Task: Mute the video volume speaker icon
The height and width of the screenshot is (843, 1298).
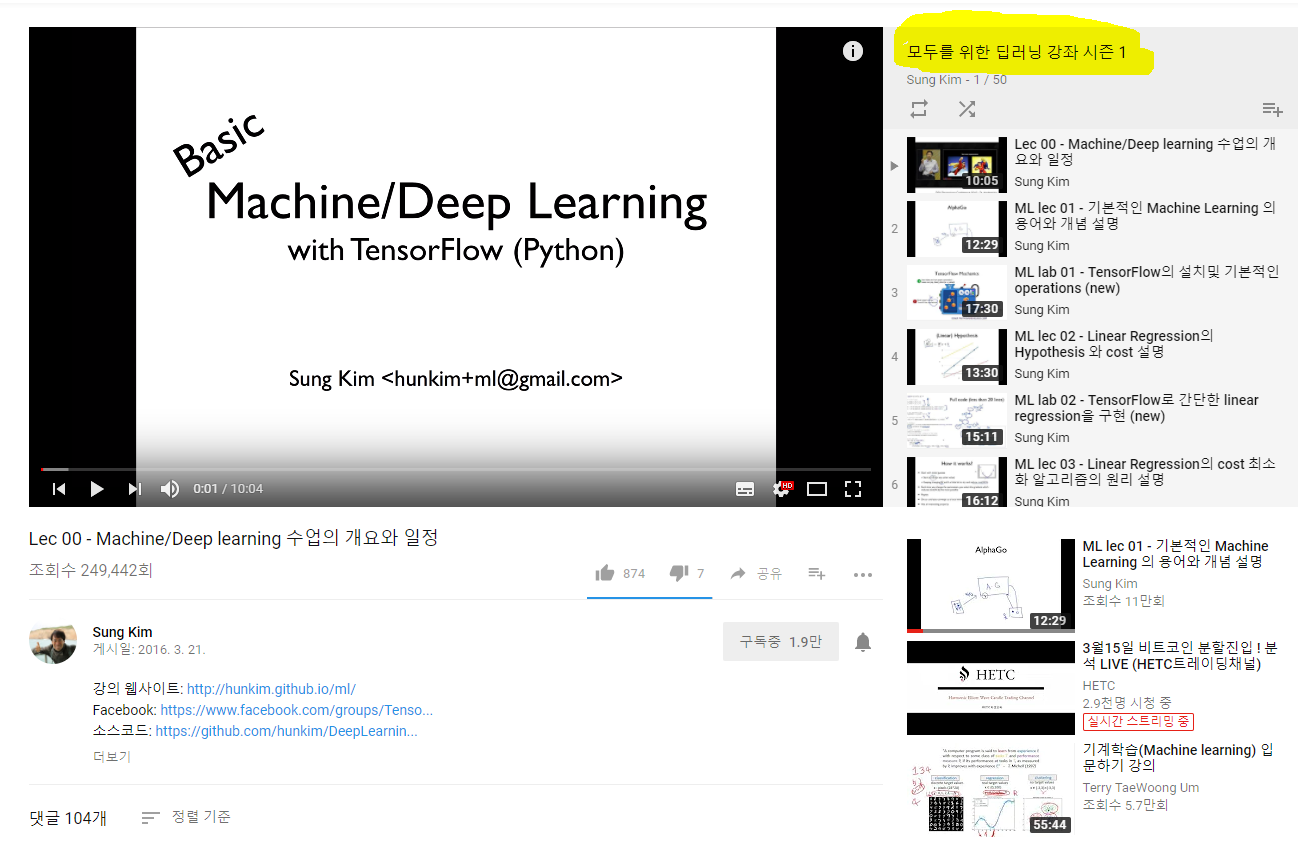Action: (170, 489)
